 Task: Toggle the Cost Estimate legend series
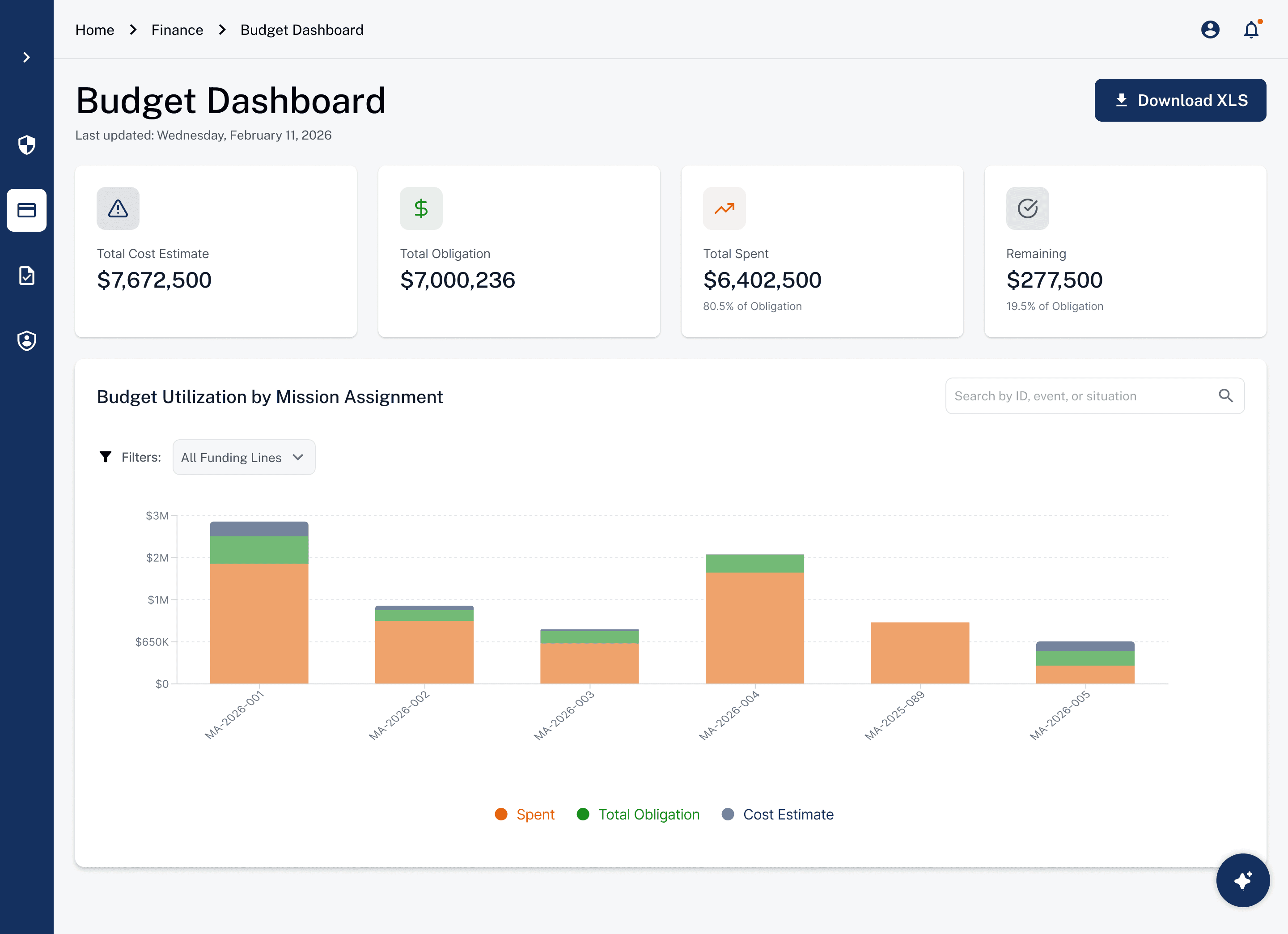777,814
